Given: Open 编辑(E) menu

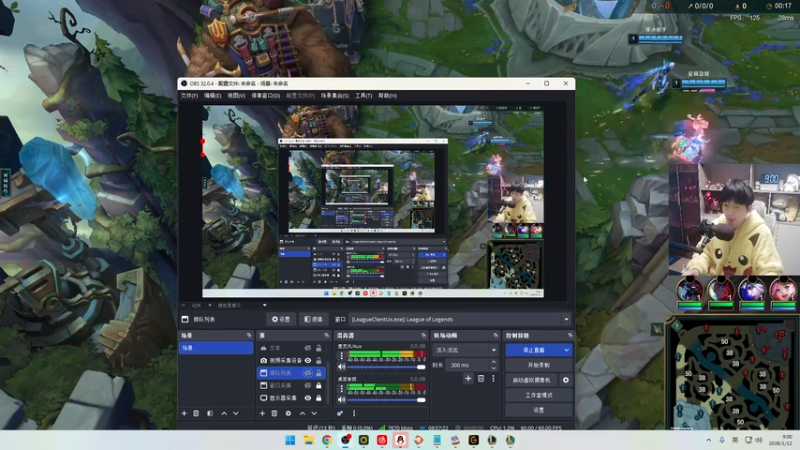Looking at the screenshot, I should 212,95.
